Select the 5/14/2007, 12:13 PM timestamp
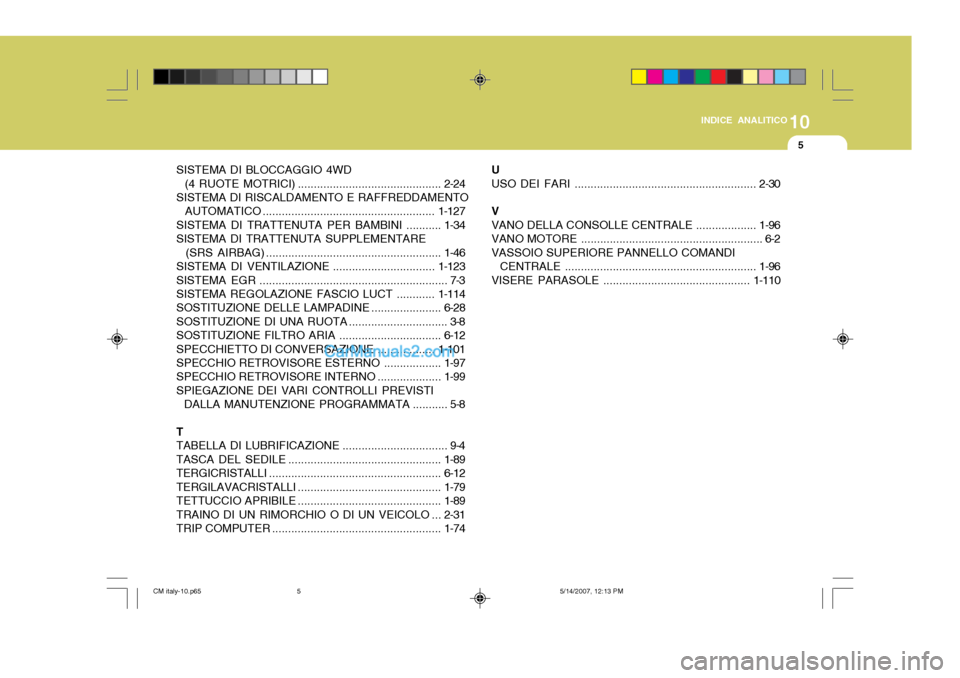The image size is (960, 678). click(x=591, y=591)
